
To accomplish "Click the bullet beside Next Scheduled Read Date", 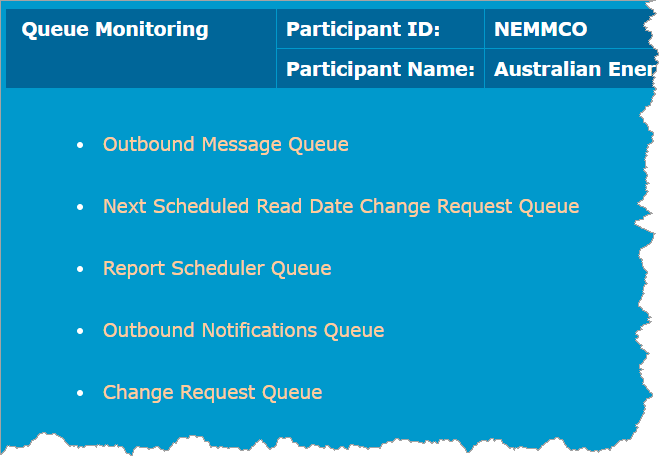I will tap(81, 208).
